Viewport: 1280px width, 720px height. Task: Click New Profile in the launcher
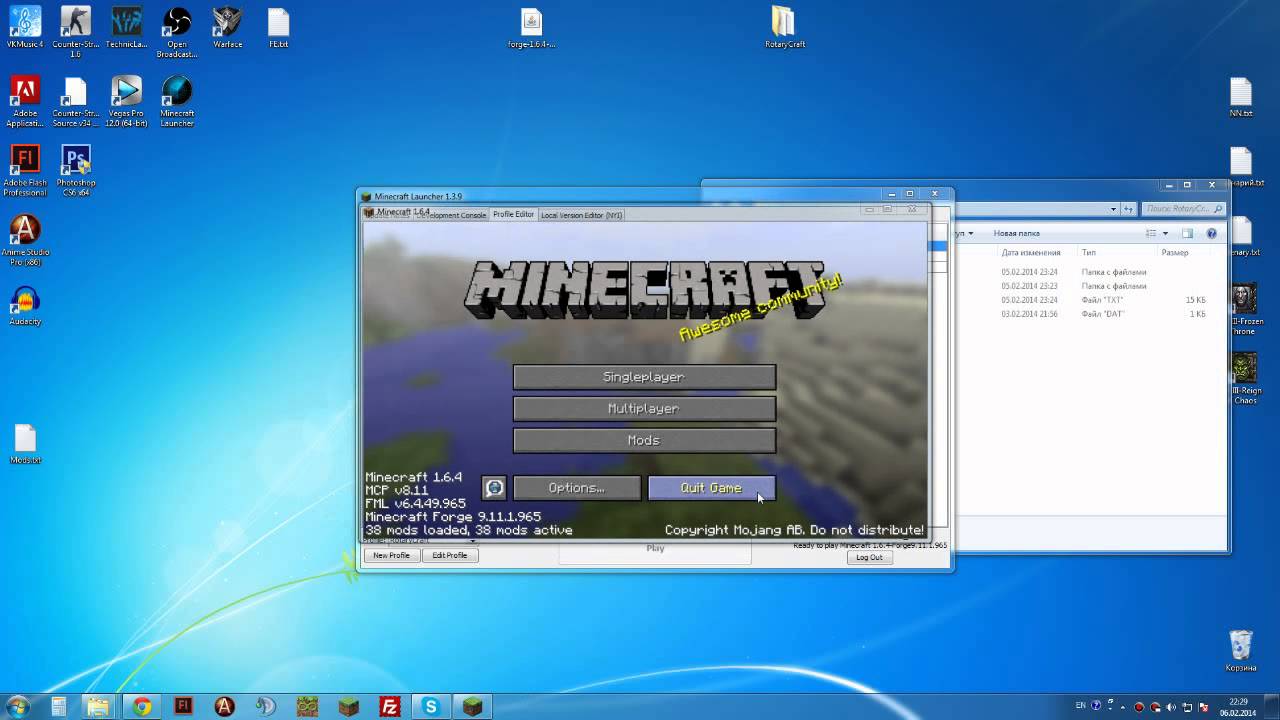pos(391,555)
